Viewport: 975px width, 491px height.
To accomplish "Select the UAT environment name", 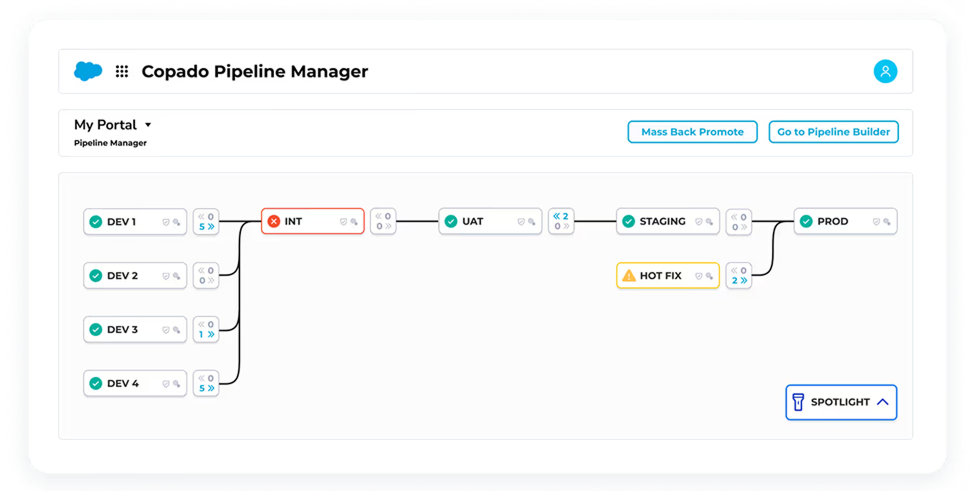I will [x=473, y=222].
